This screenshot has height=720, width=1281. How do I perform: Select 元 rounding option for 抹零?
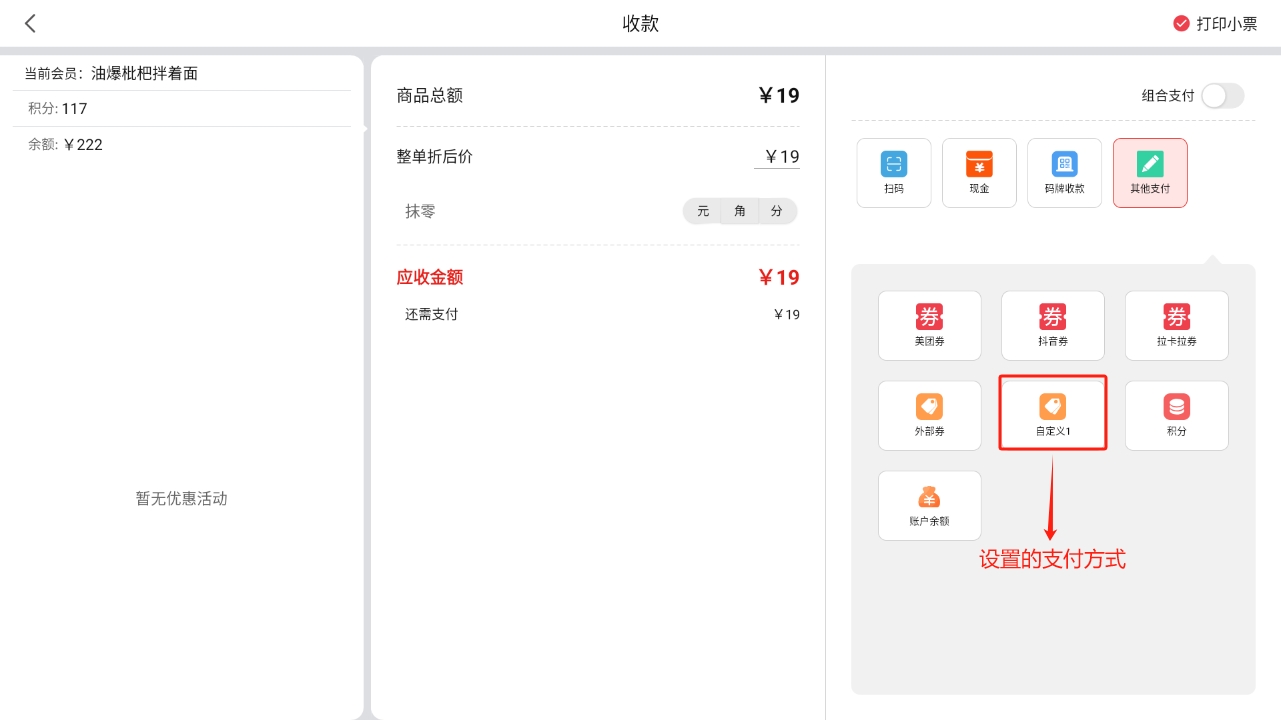point(703,211)
